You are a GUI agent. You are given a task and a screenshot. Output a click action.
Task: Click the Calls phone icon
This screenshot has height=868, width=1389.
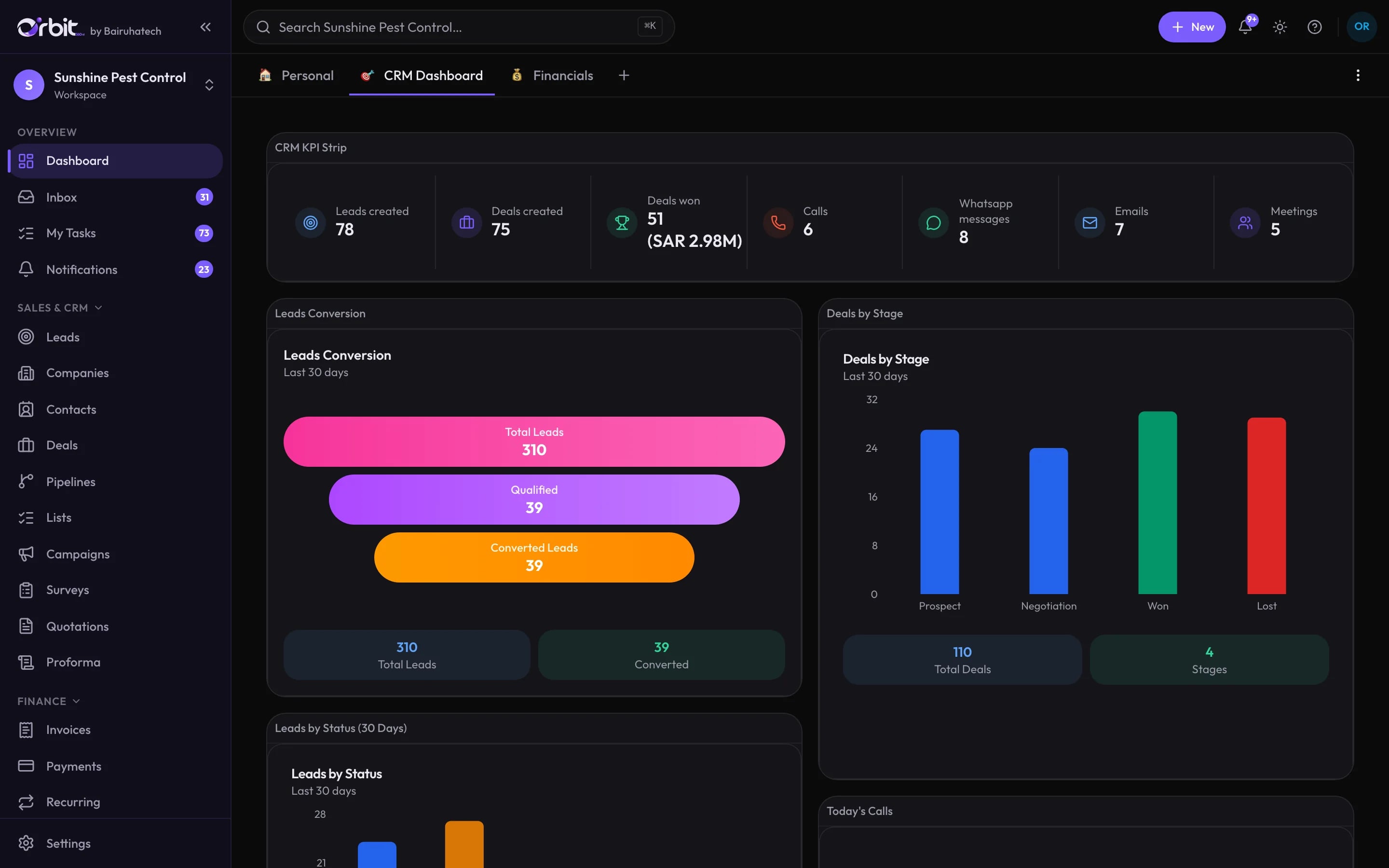778,222
